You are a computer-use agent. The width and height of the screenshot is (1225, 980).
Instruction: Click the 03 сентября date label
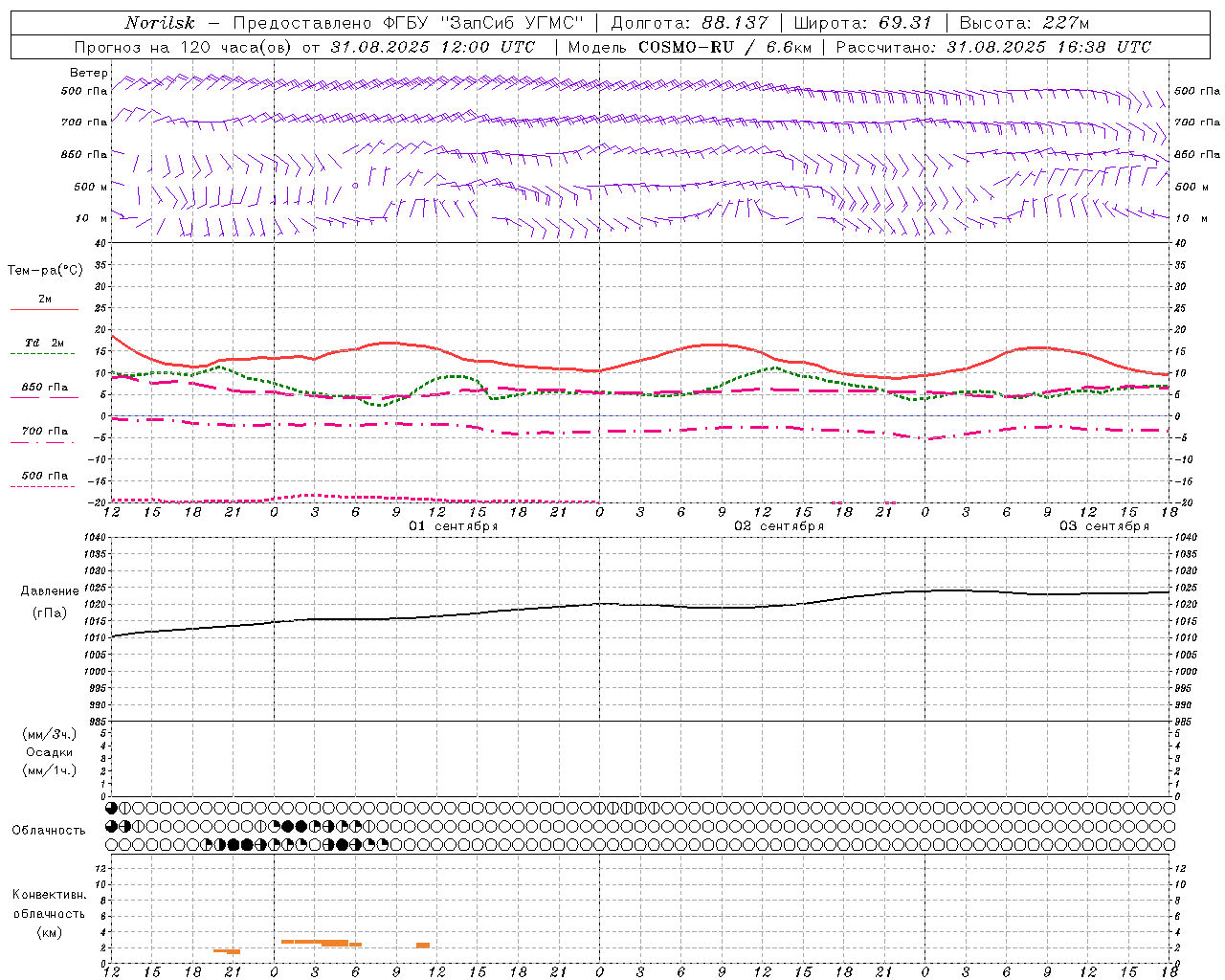click(x=1104, y=526)
